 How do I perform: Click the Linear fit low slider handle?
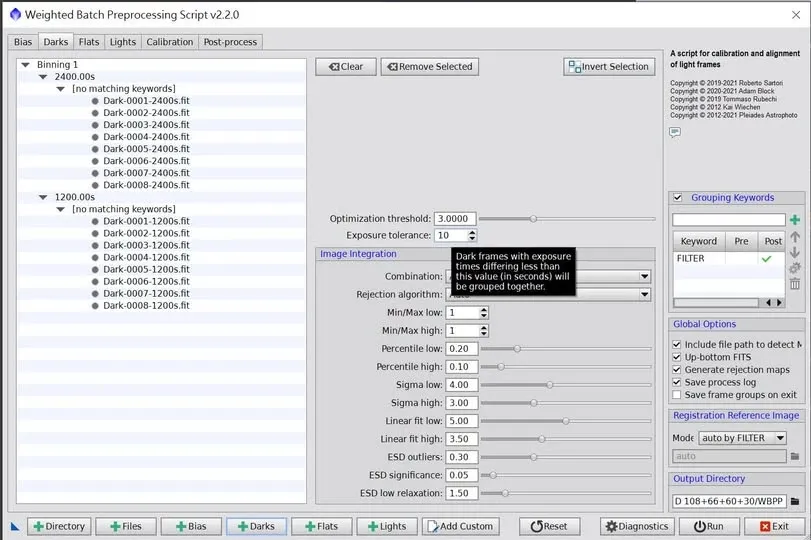(566, 421)
